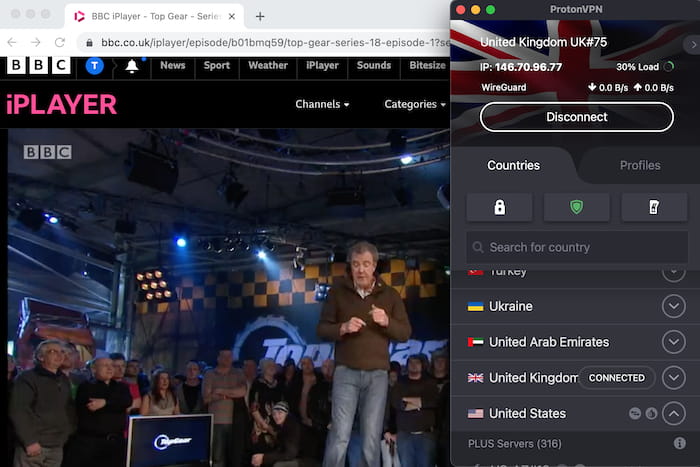Image resolution: width=700 pixels, height=467 pixels.
Task: Open the News link in BBC nav
Action: [x=173, y=65]
